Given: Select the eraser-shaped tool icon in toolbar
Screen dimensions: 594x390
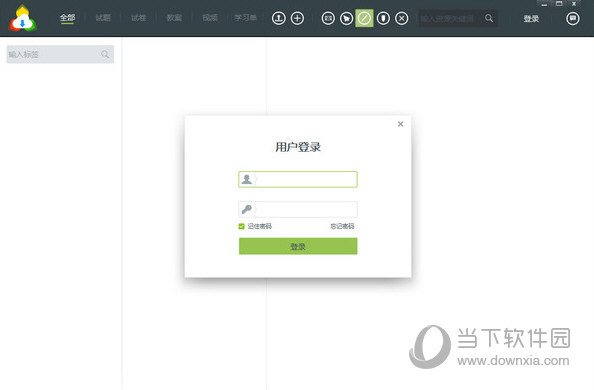Looking at the screenshot, I should click(x=383, y=18).
